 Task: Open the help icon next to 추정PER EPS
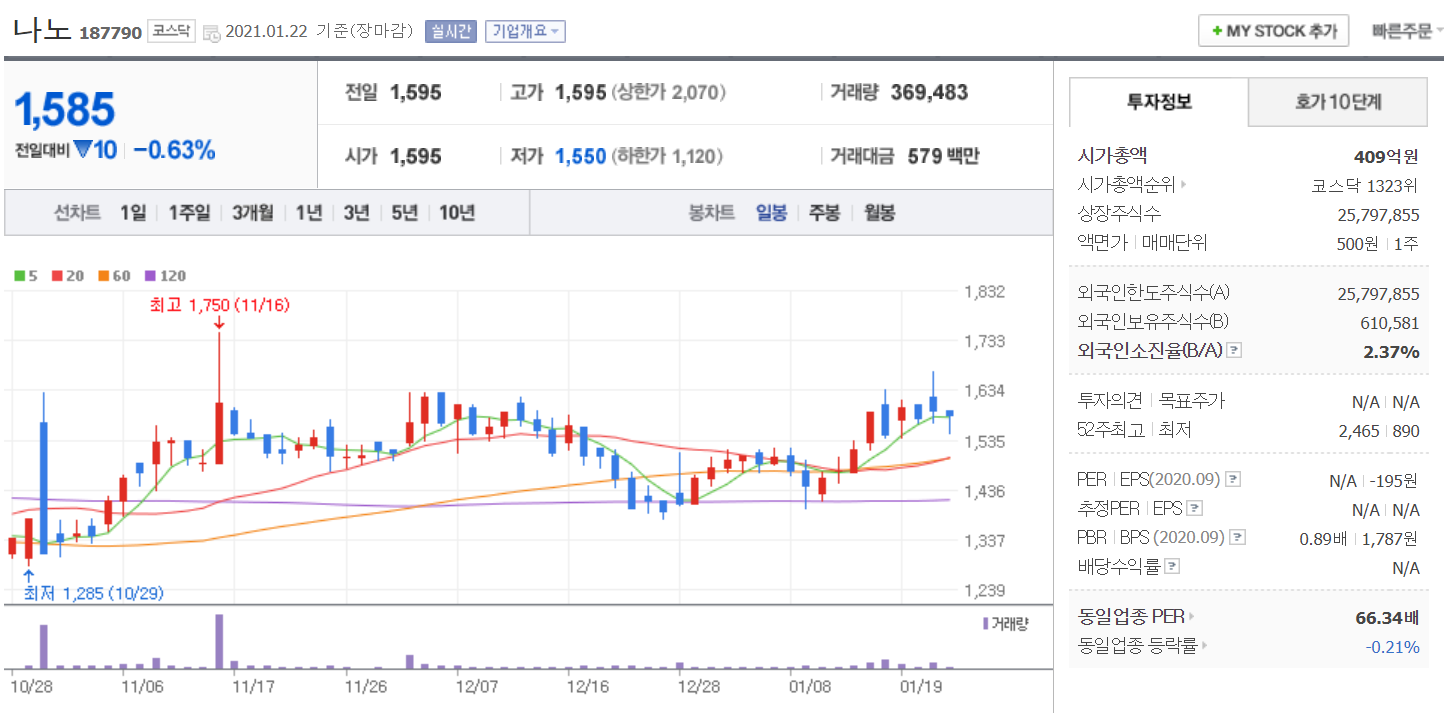[1194, 509]
